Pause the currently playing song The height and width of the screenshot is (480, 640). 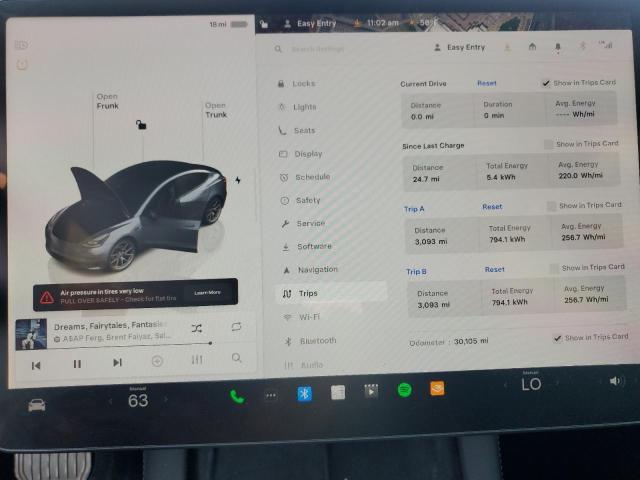pos(77,364)
